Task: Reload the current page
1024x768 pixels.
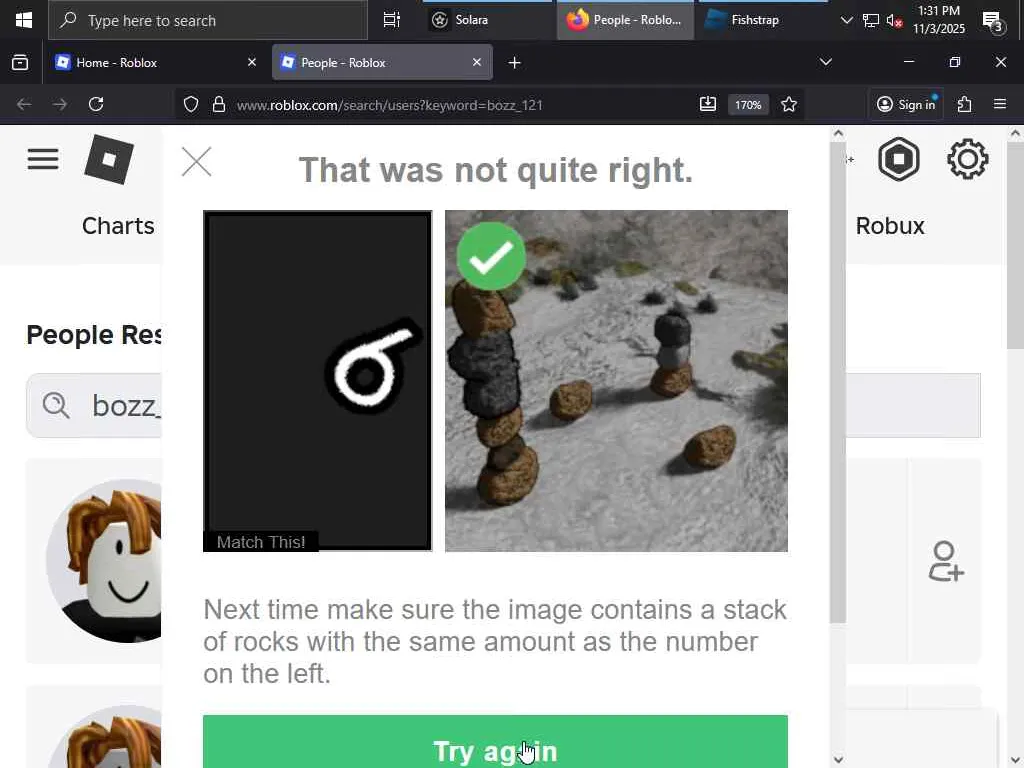Action: tap(96, 104)
